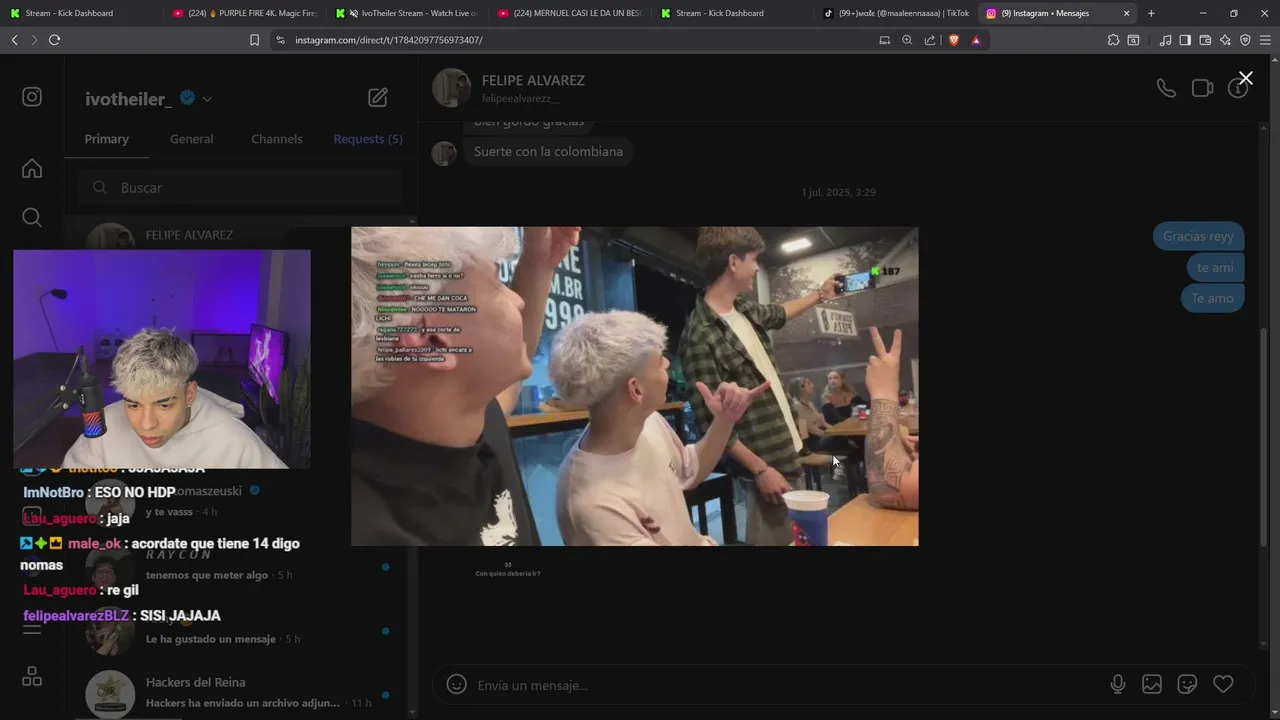Bookmark this page icon in address bar
The width and height of the screenshot is (1280, 720).
click(x=254, y=40)
